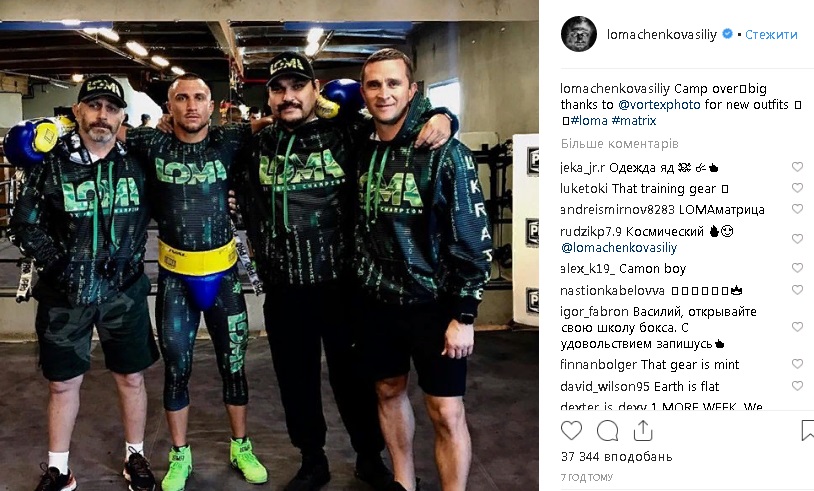Like the post with the heart icon
The image size is (814, 491).
[x=571, y=431]
